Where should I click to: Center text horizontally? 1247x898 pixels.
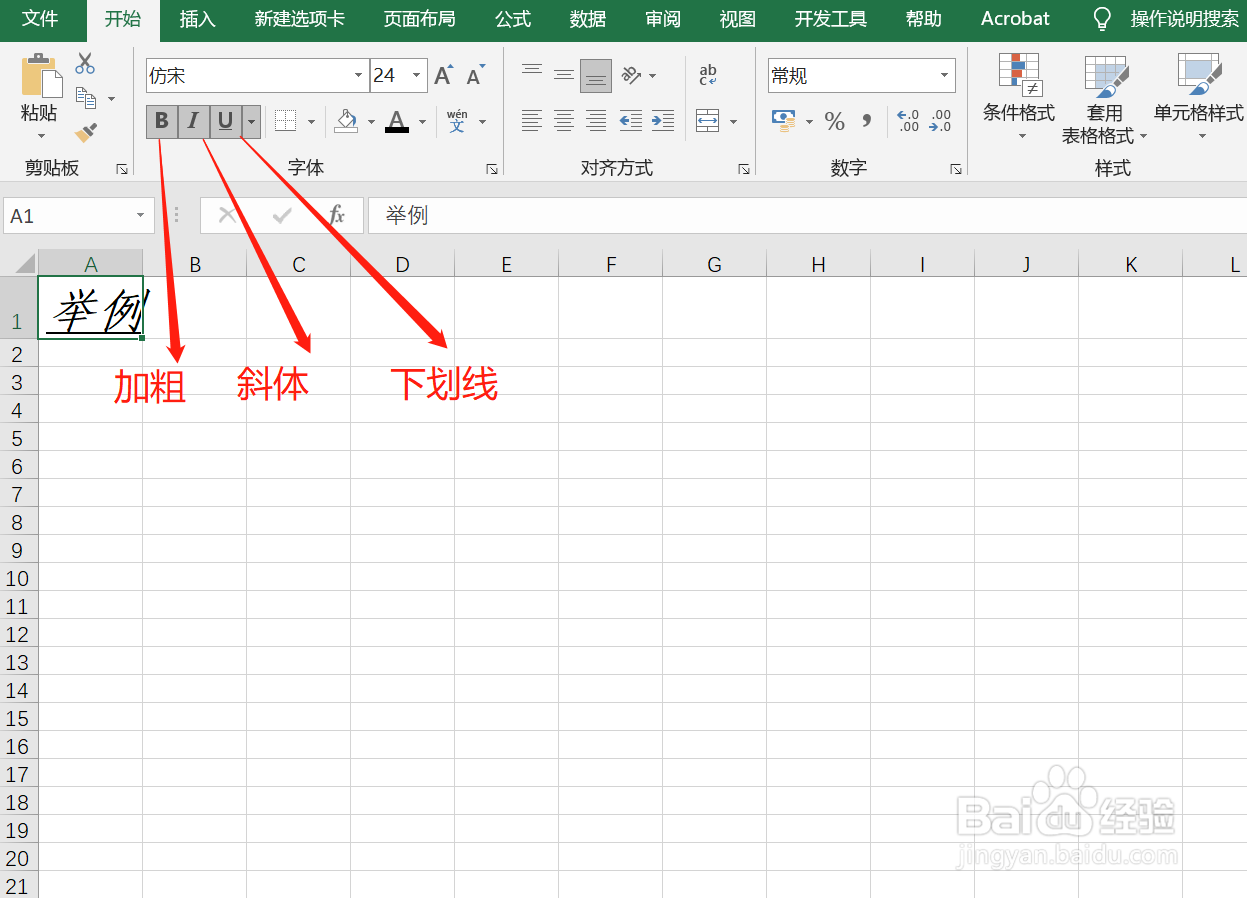coord(564,121)
